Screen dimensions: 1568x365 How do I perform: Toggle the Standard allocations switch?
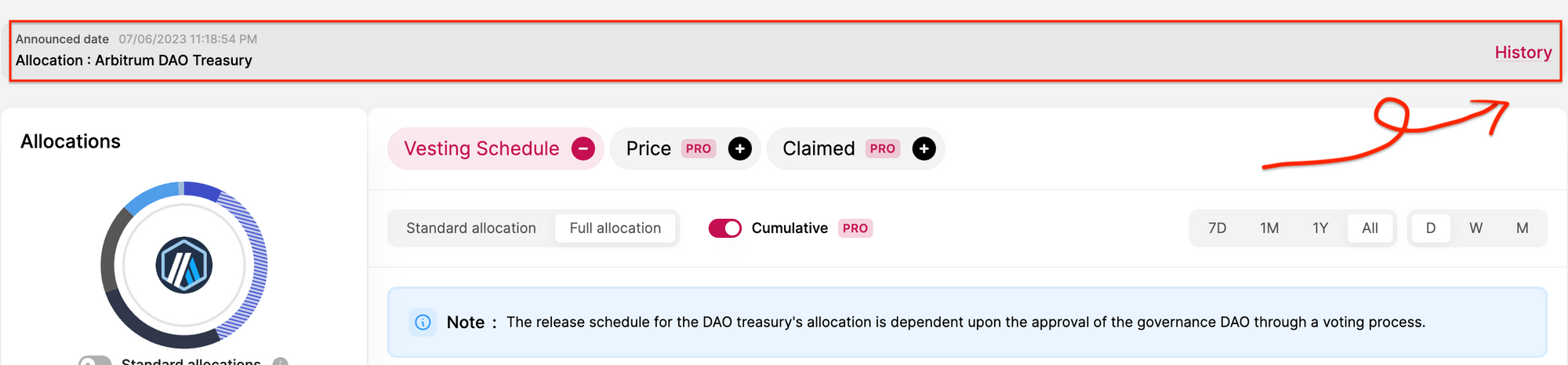tap(95, 361)
